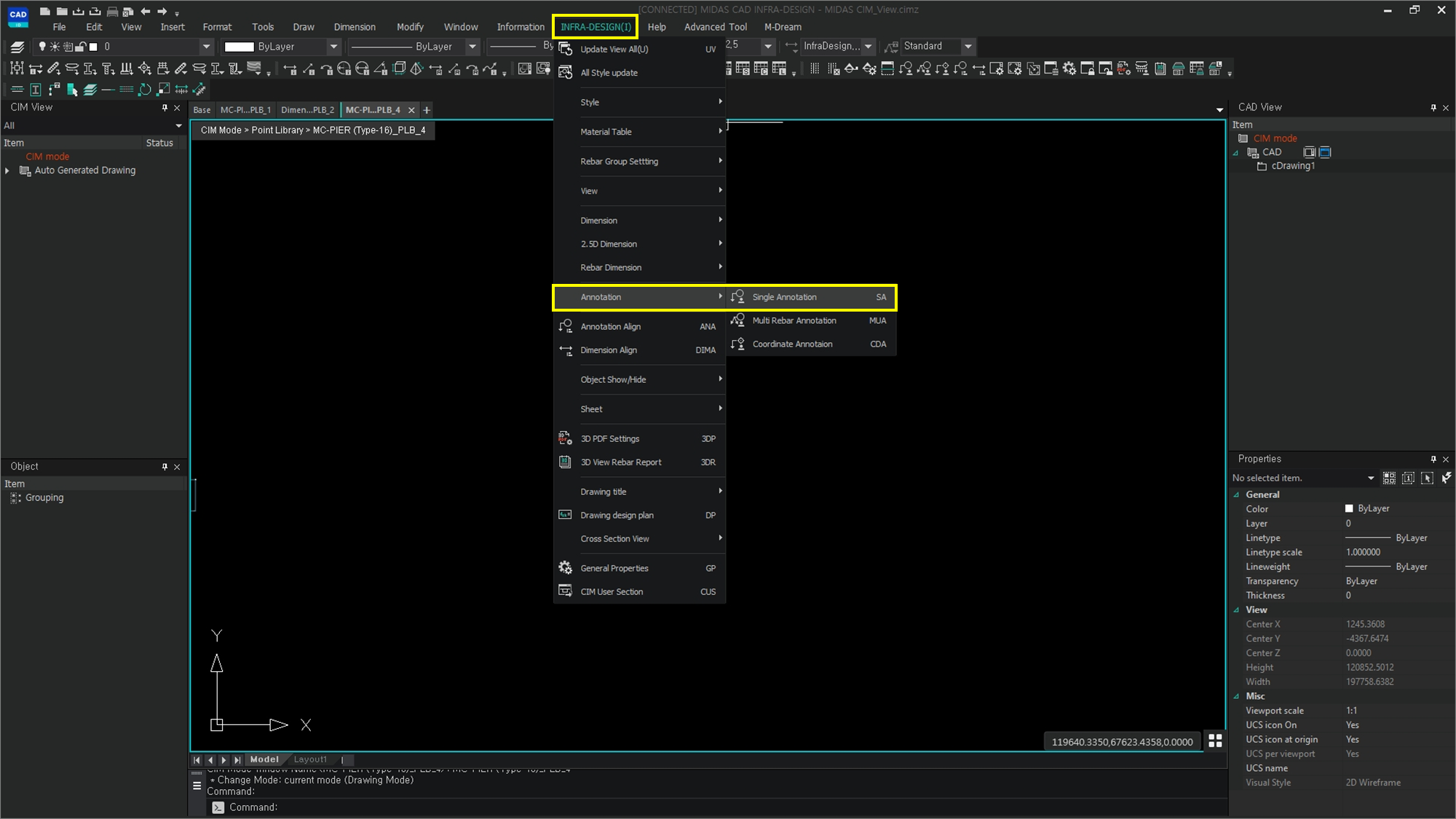Screen dimensions: 1456x819
Task: Toggle the layer lock padlock icon
Action: pos(81,47)
